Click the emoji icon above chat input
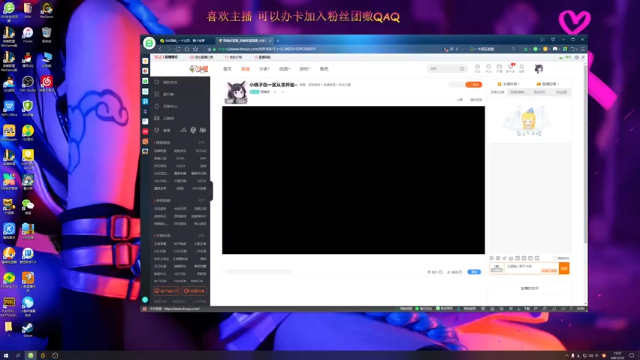 (492, 258)
